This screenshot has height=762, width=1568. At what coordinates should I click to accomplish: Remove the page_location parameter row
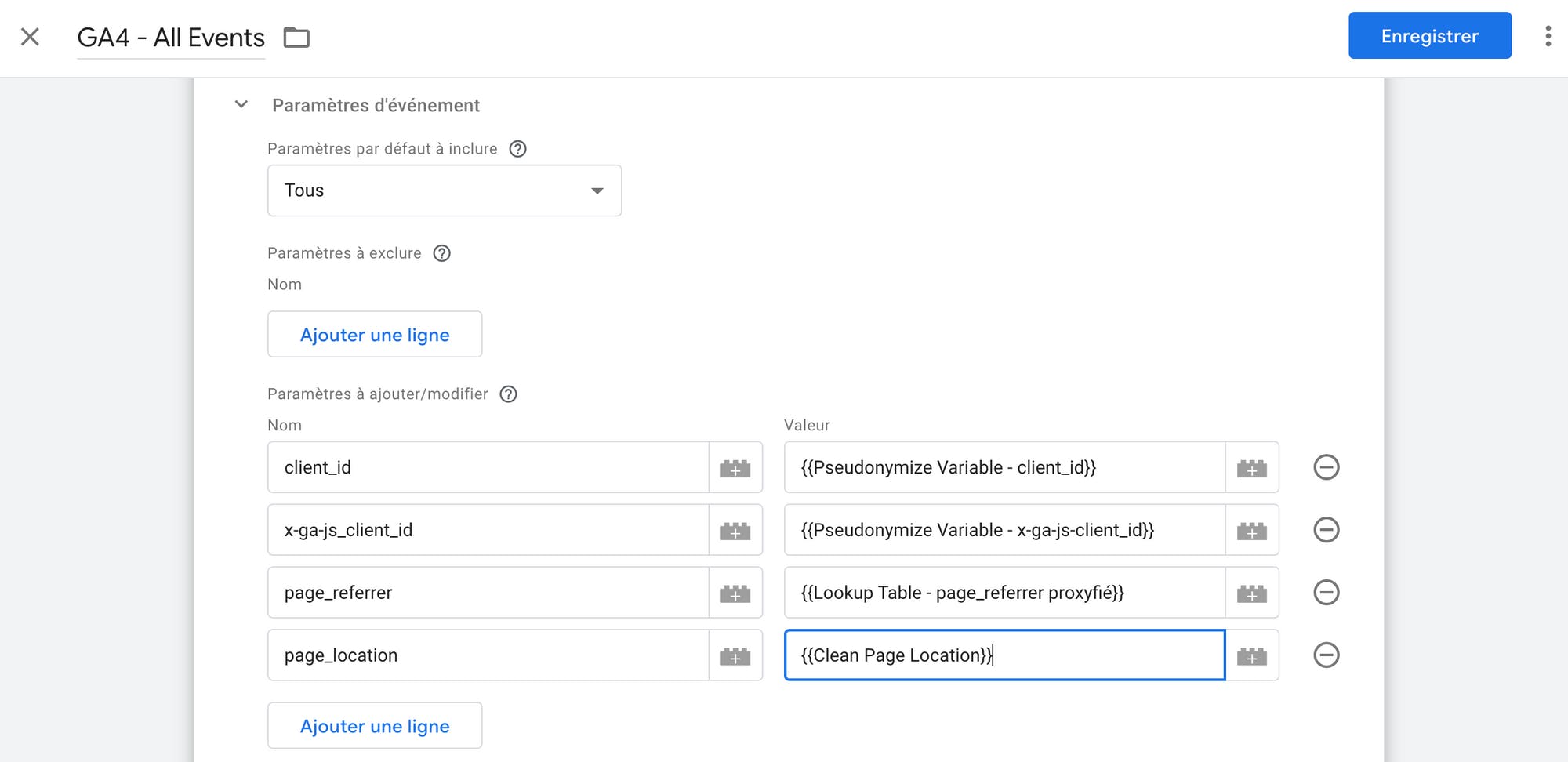[1327, 655]
